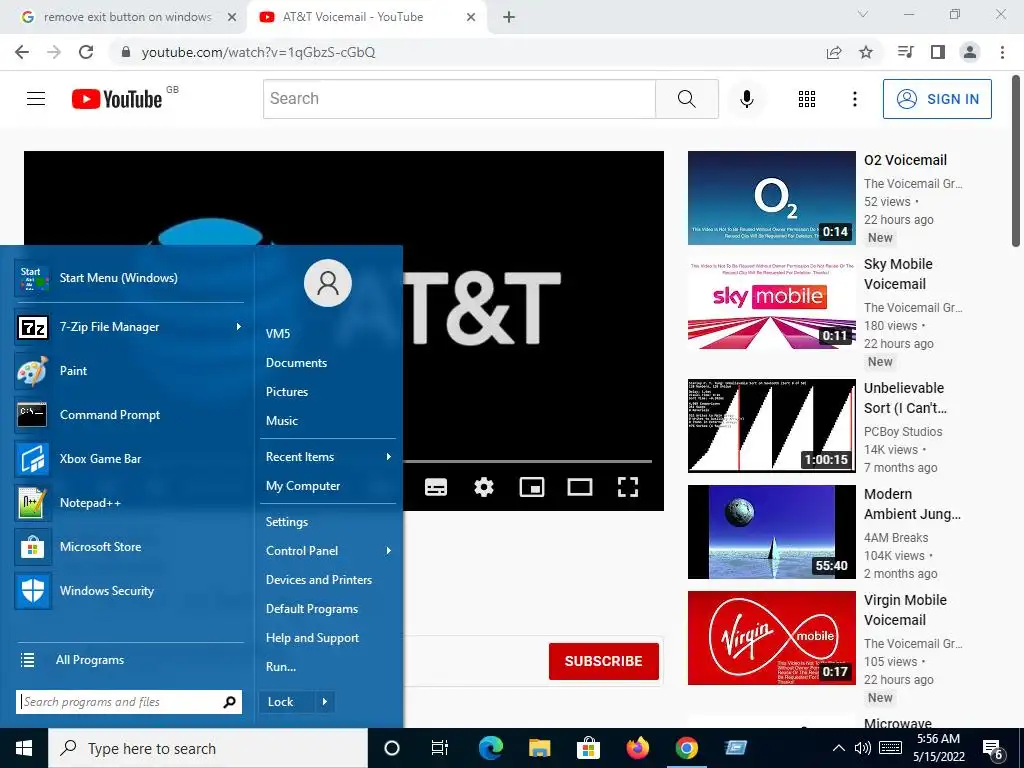
Task: Click the 'Search programs and files' box
Action: click(x=129, y=702)
